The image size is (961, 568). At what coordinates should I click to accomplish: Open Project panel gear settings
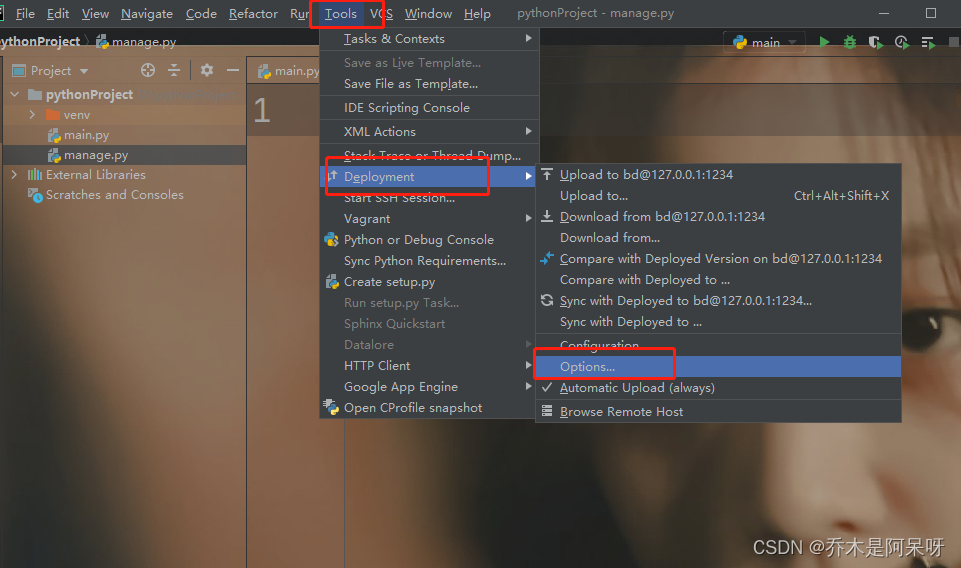click(207, 70)
